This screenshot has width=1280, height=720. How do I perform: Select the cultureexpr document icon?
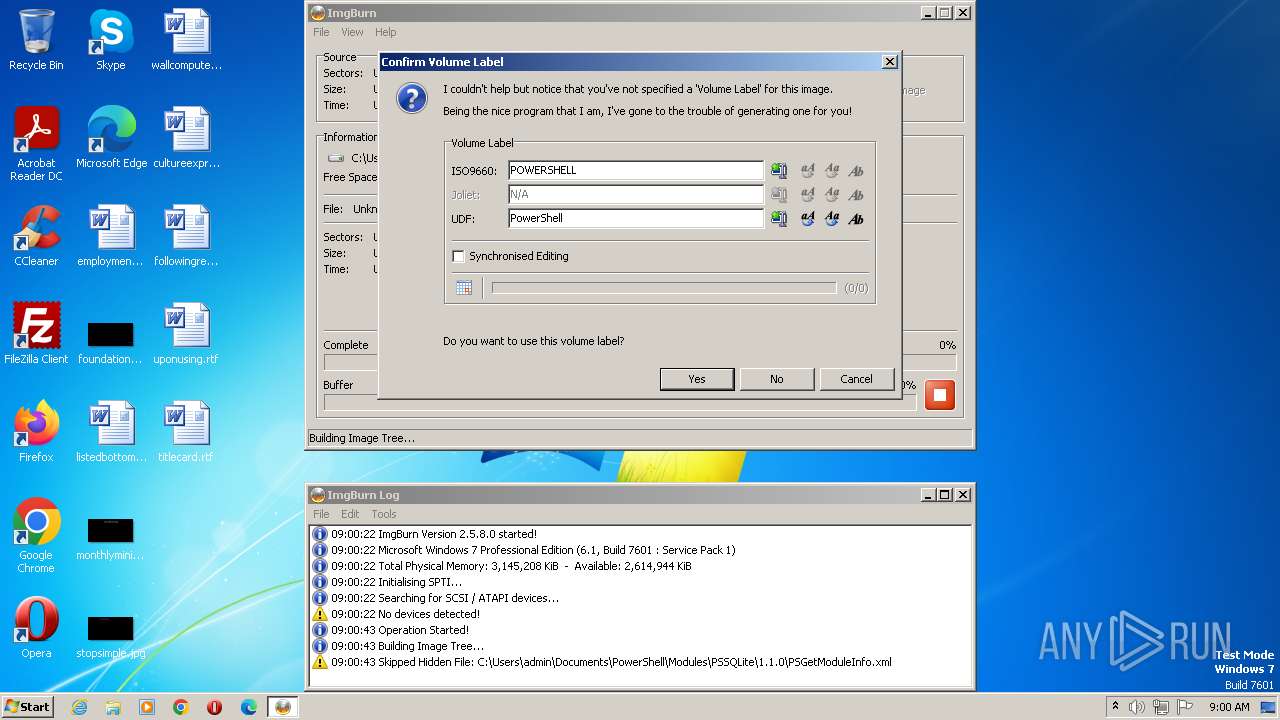point(186,138)
